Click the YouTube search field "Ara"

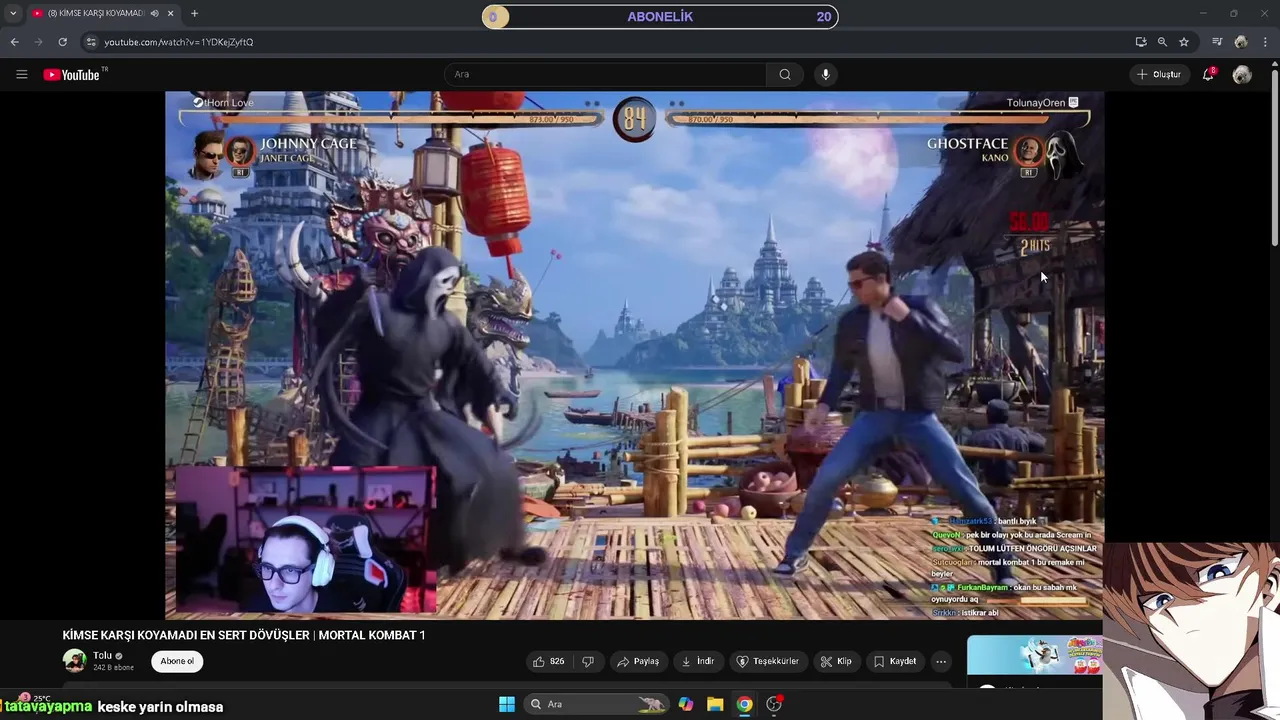(605, 74)
